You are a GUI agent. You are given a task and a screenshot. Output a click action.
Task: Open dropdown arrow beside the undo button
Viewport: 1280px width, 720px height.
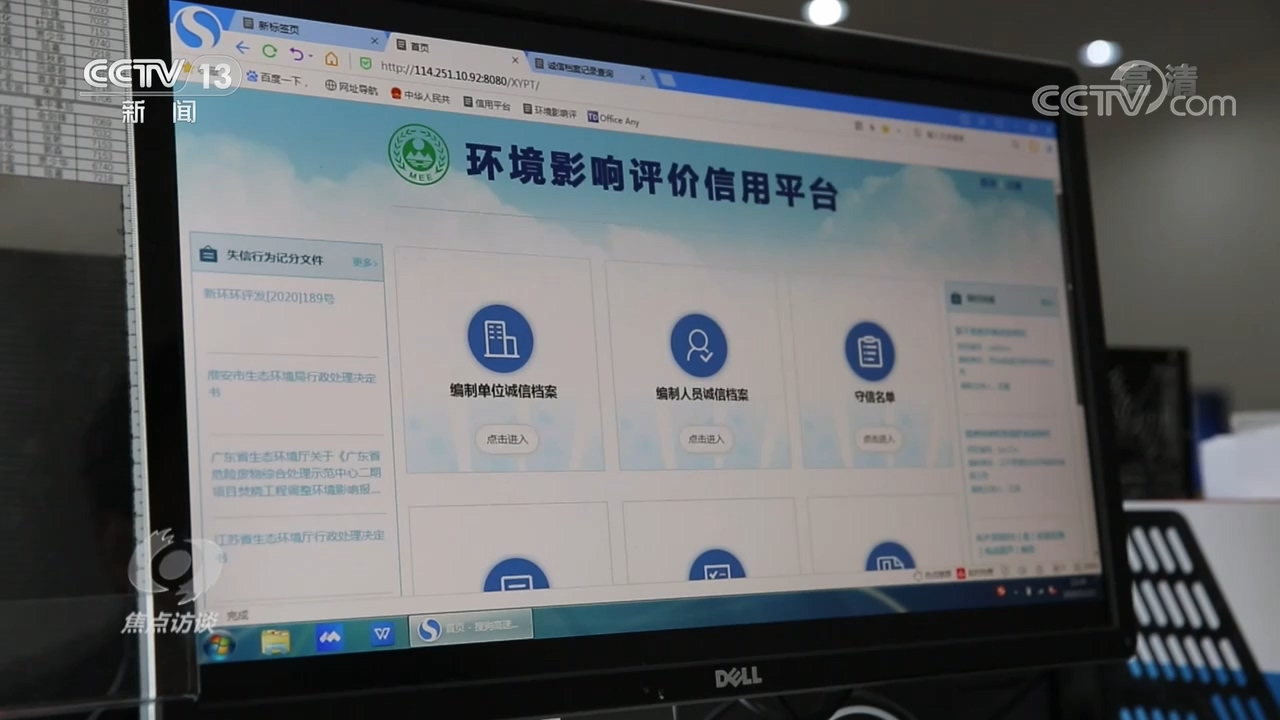pyautogui.click(x=312, y=56)
